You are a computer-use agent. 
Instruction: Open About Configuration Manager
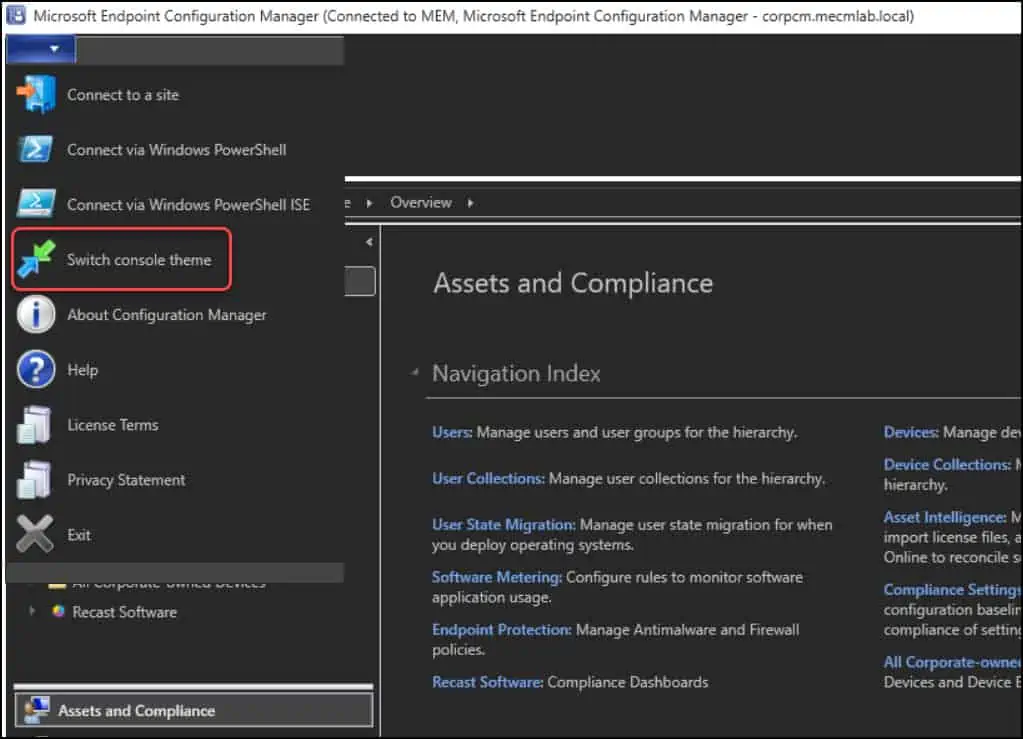pyautogui.click(x=166, y=314)
